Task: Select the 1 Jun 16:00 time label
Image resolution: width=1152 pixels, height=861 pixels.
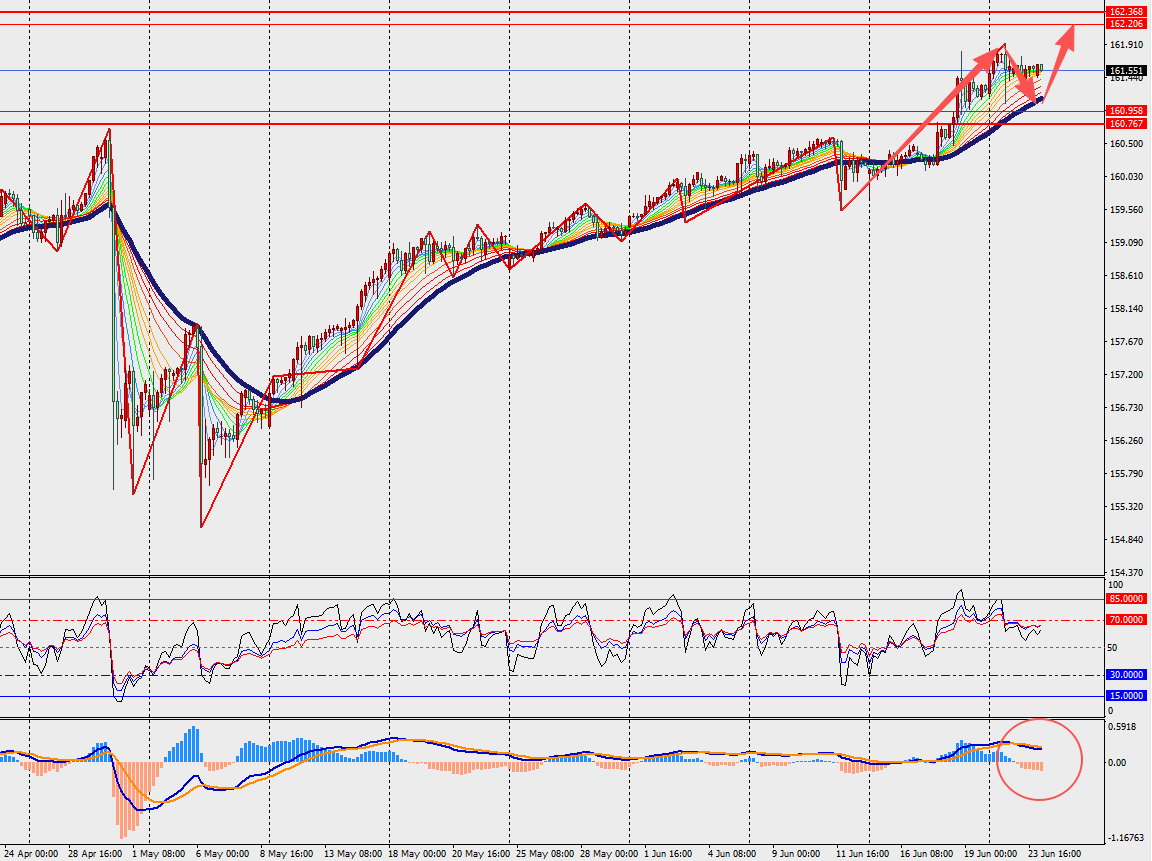Action: (x=668, y=854)
